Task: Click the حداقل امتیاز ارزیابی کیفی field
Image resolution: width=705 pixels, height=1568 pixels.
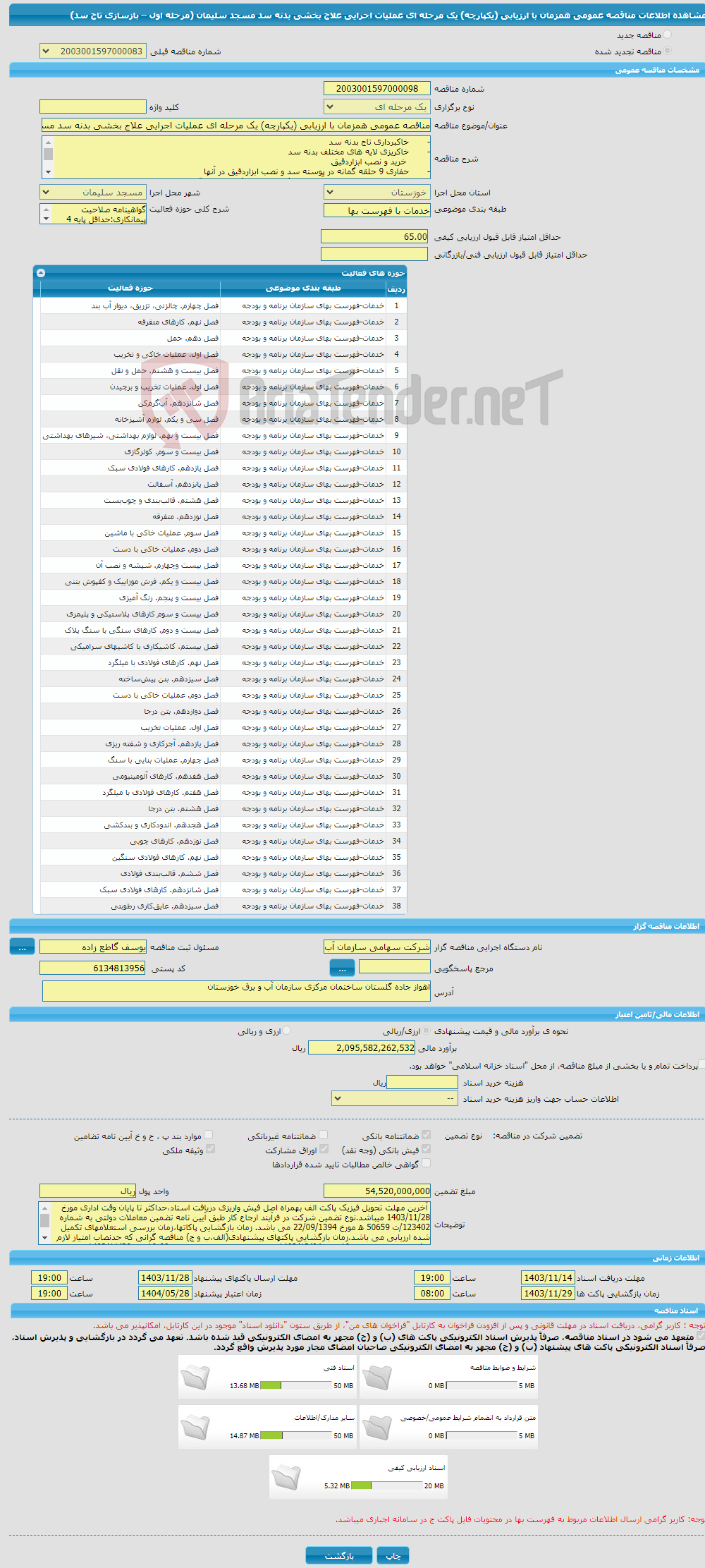Action: tap(374, 236)
